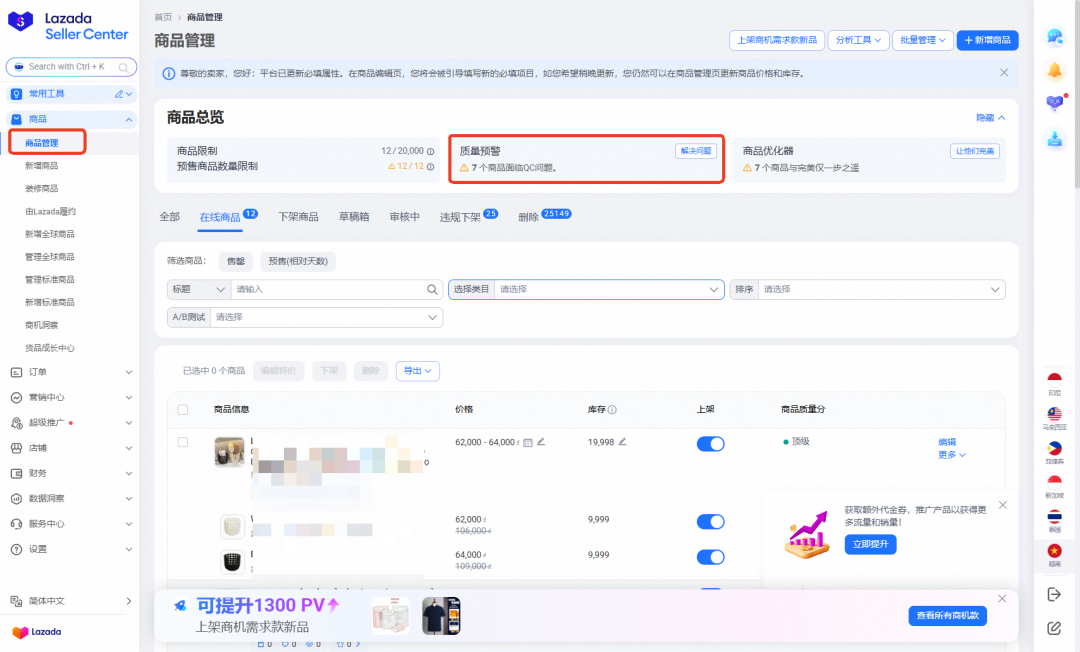Expand 更多 actions for first product
Viewport: 1080px width, 652px height.
951,455
